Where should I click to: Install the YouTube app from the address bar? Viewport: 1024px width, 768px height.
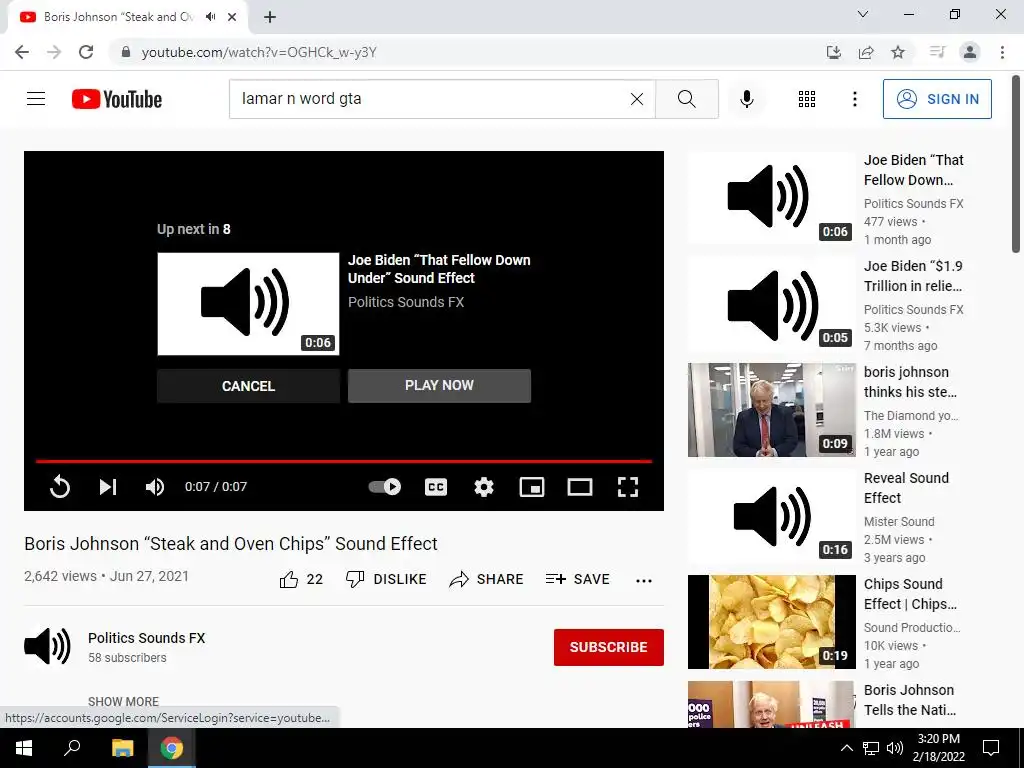click(834, 52)
